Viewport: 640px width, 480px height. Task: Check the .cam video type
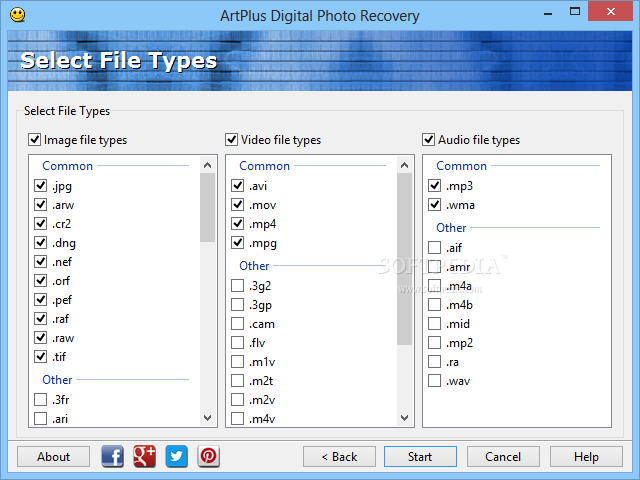tap(238, 324)
